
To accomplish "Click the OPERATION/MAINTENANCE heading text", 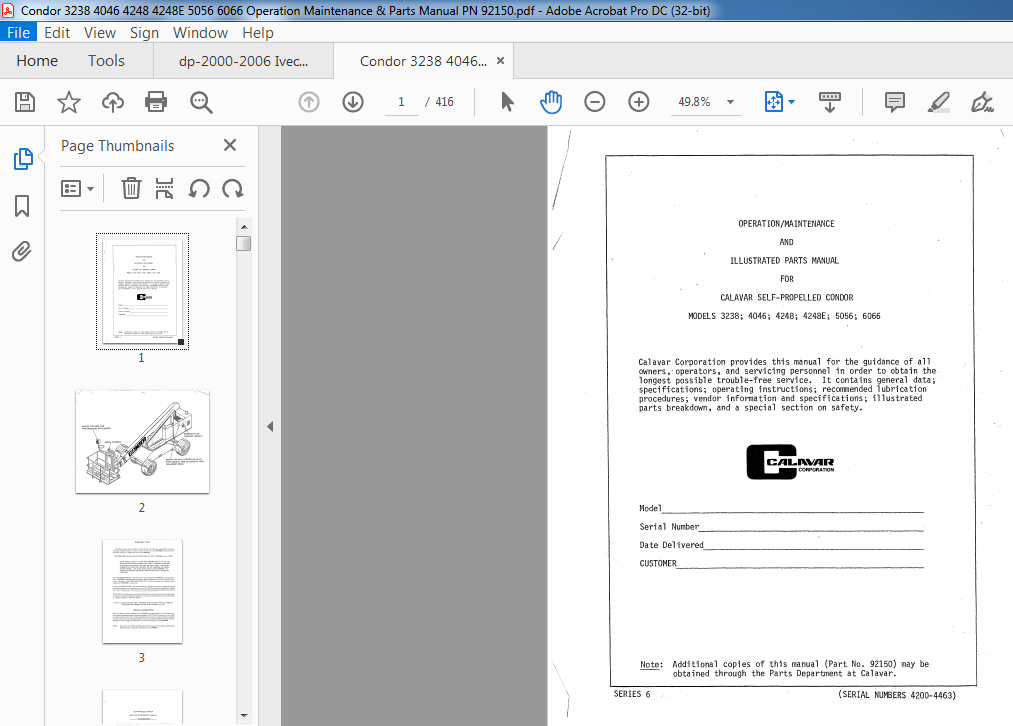I will tap(786, 223).
